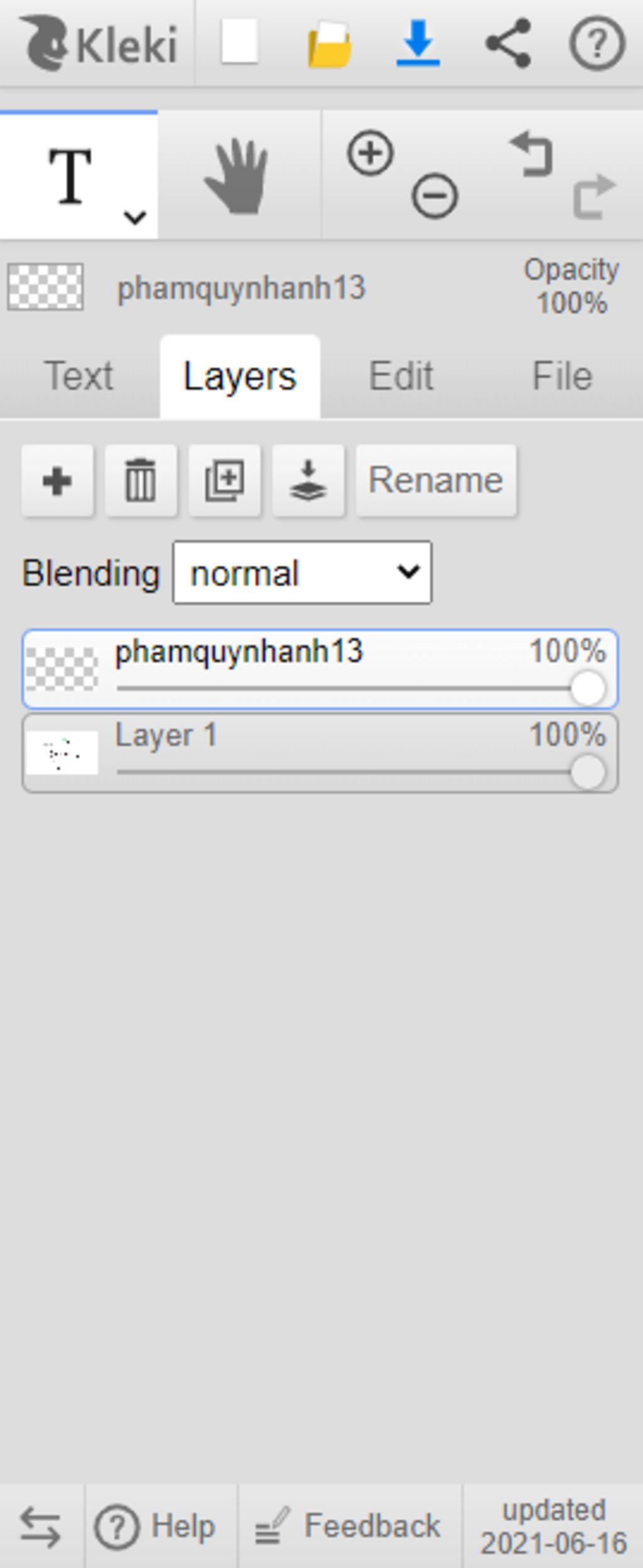Click the Rename layer button
Image resolution: width=643 pixels, height=1568 pixels.
(x=436, y=480)
